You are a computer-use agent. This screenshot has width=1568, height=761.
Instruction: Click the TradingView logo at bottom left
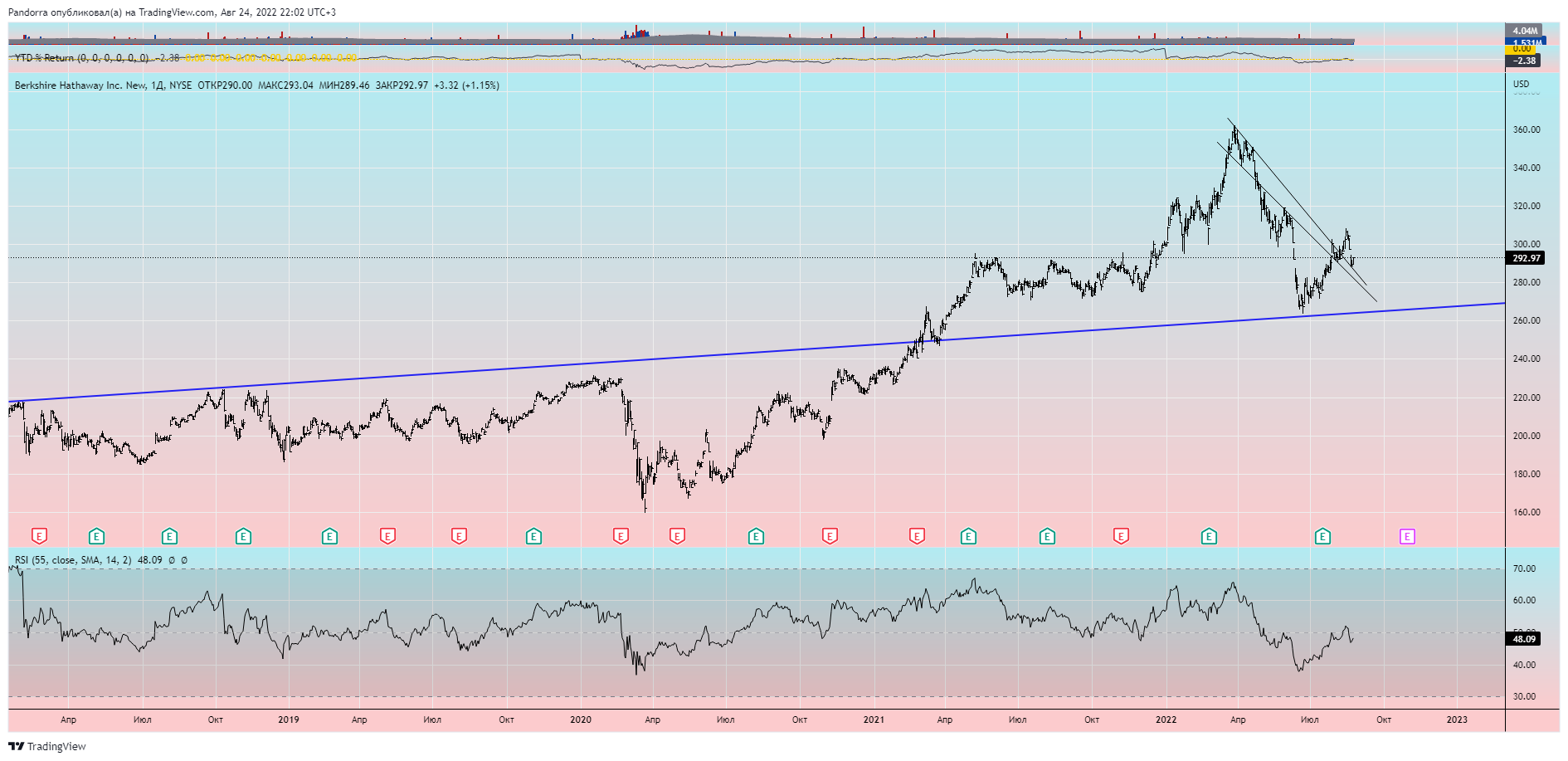(x=47, y=746)
